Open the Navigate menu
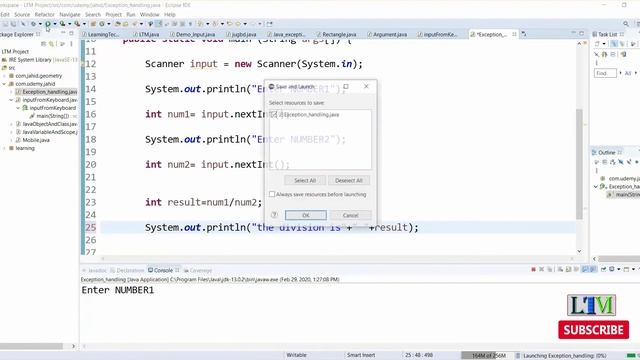Viewport: 640px width, 360px height. pos(70,14)
